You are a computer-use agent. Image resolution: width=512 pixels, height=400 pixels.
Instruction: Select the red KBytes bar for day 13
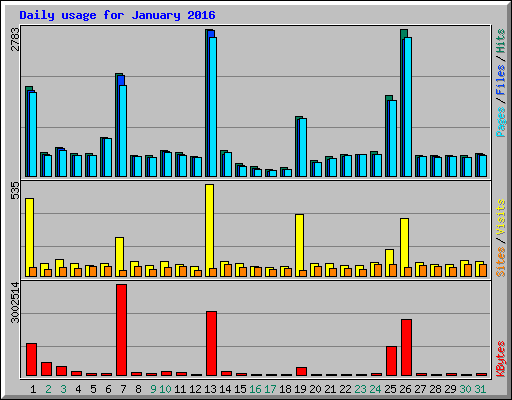(x=211, y=343)
